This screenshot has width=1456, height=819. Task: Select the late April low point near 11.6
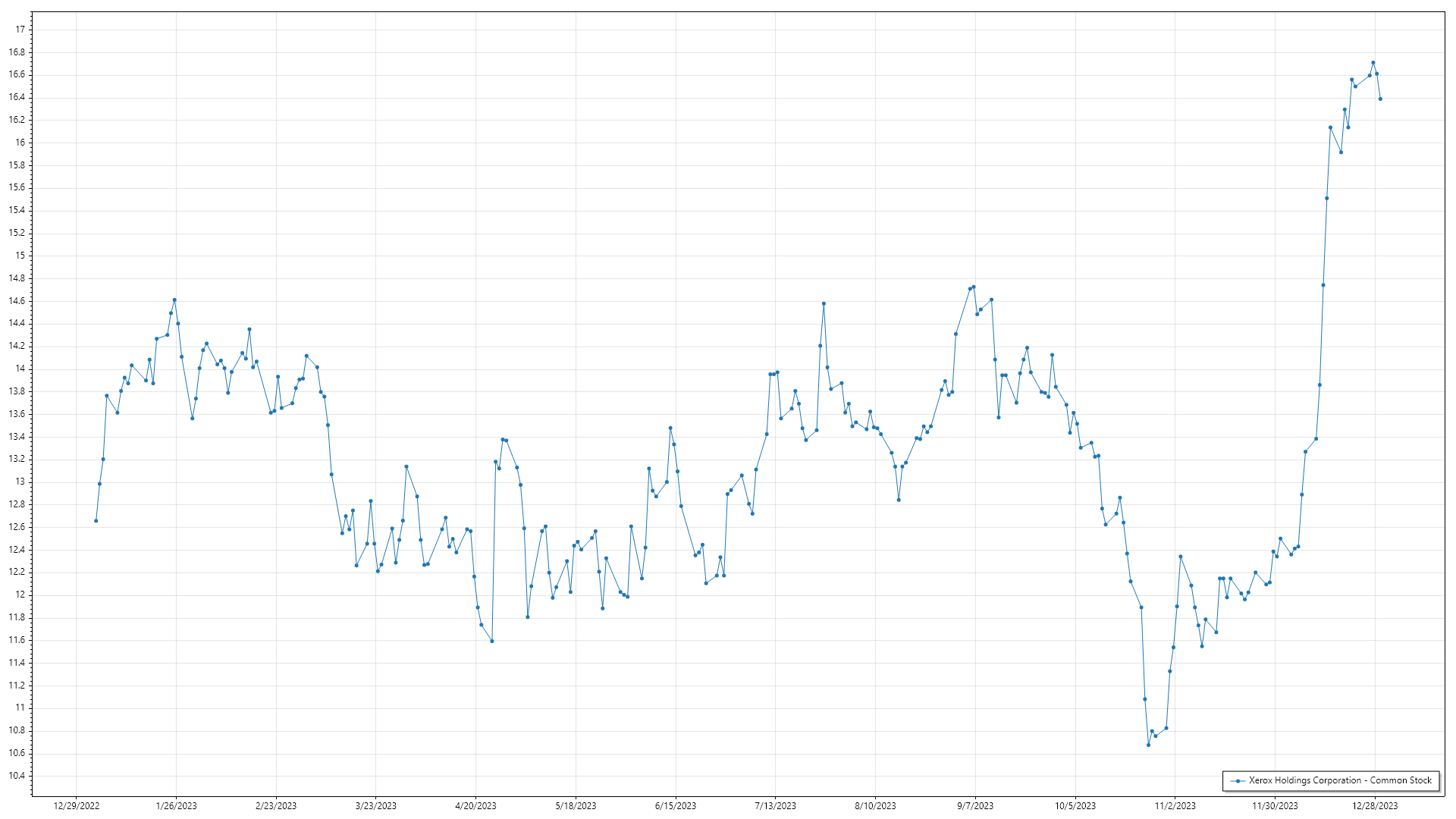[x=492, y=641]
